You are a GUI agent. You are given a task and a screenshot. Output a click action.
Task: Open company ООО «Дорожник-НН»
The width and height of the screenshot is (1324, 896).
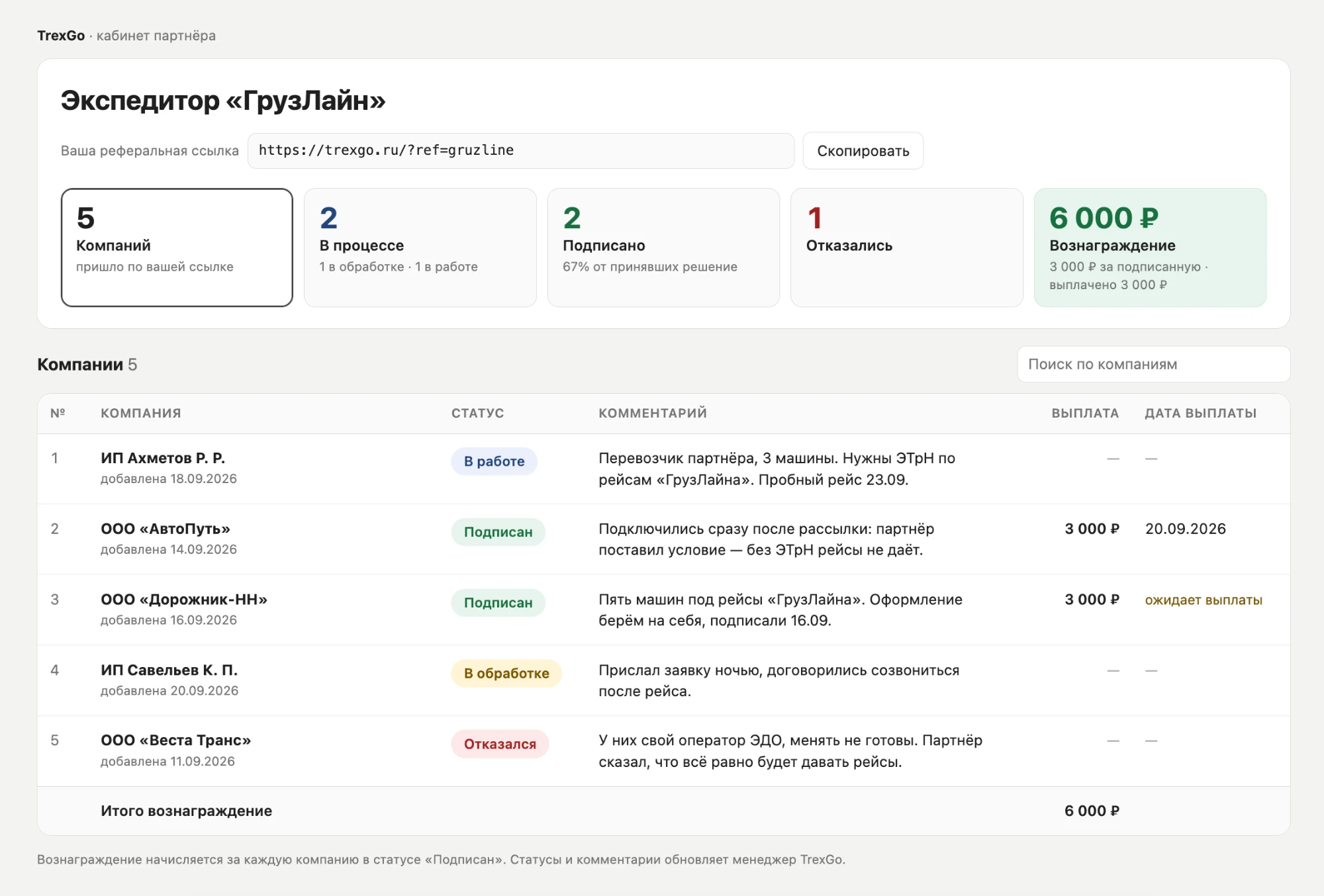point(184,600)
